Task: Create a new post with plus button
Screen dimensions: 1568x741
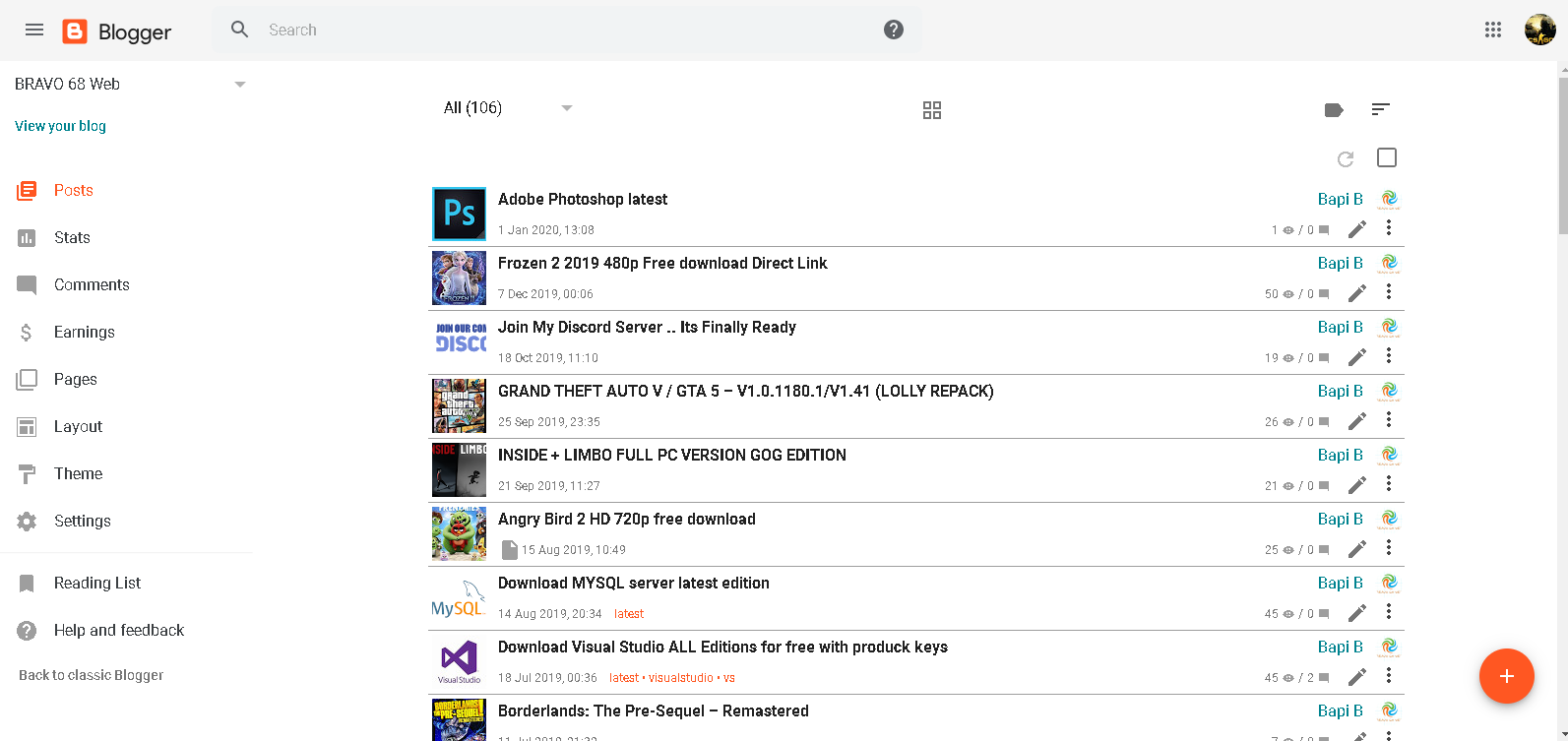Action: [1506, 676]
